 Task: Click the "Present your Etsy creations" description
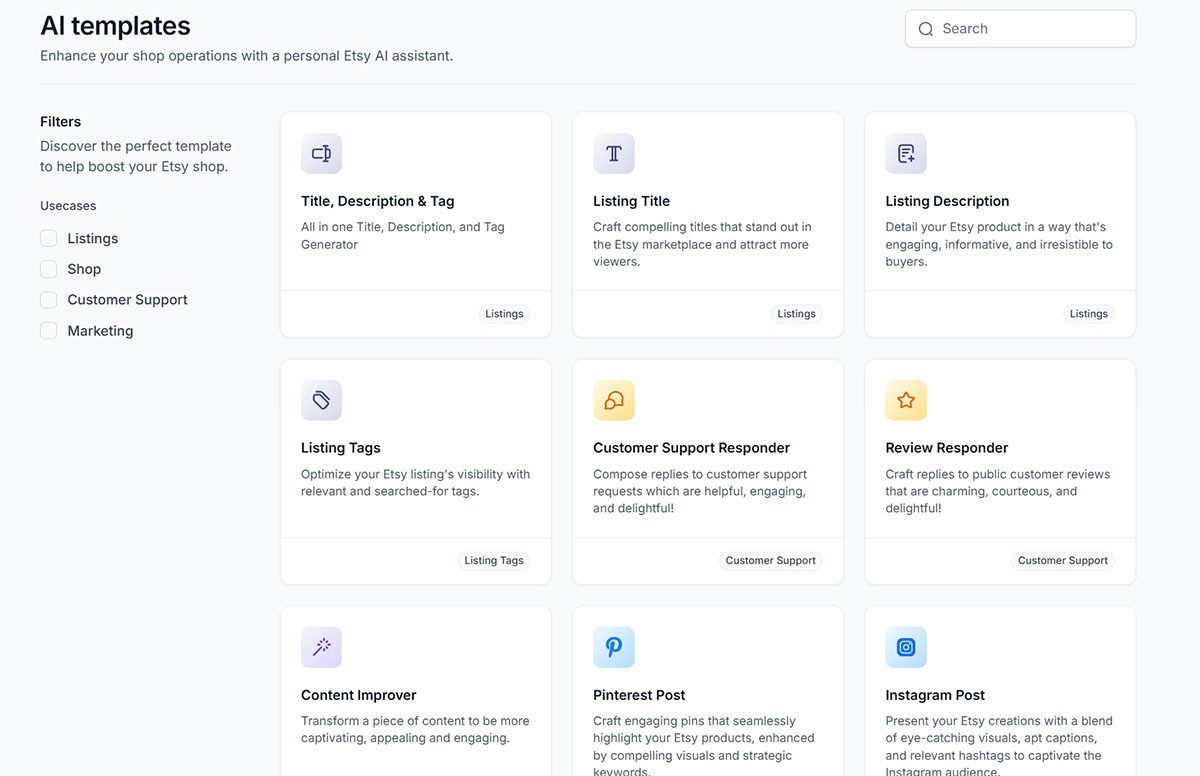click(x=999, y=745)
